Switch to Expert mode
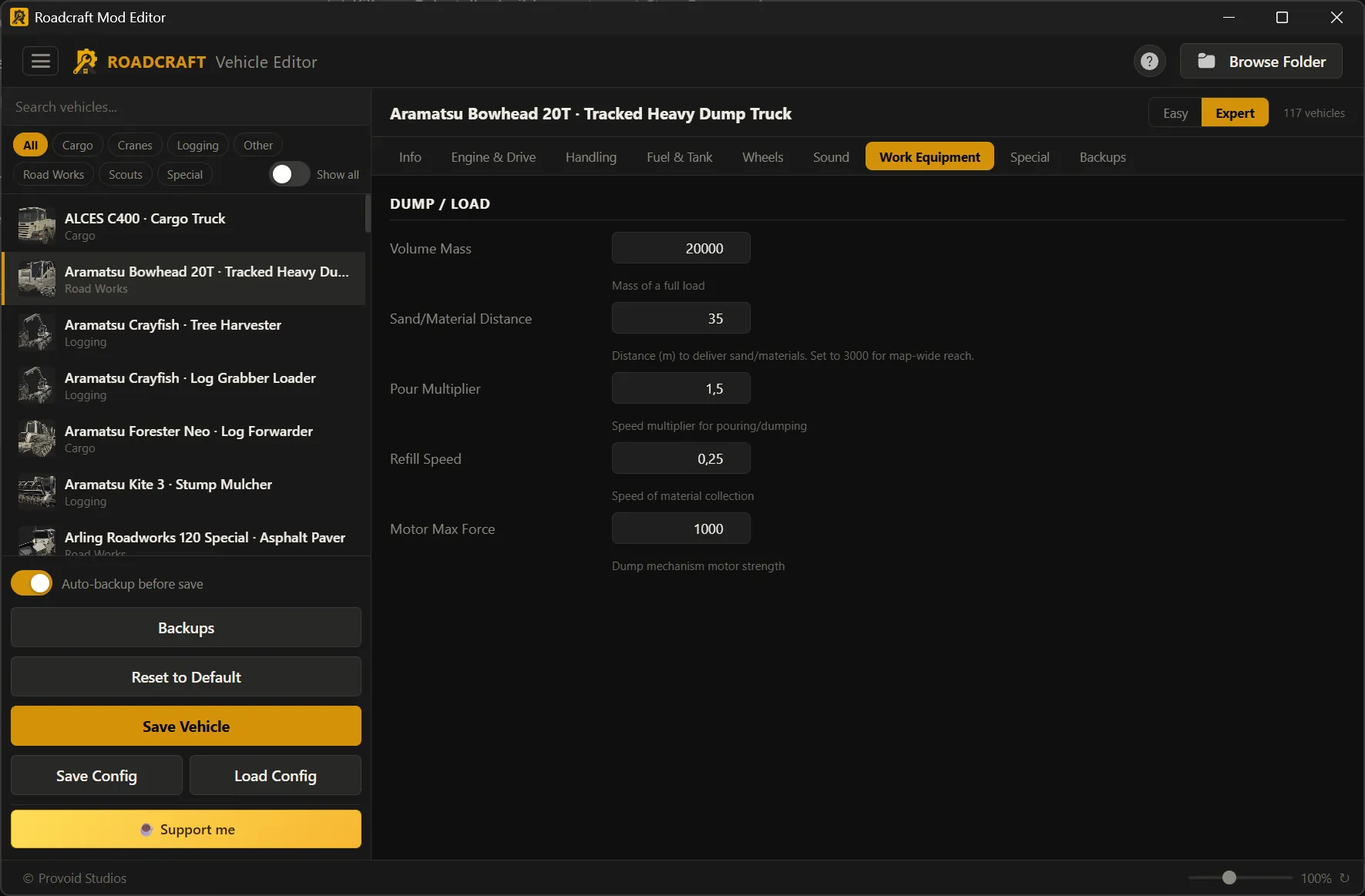Screen dimensions: 1365x896 click(1235, 112)
